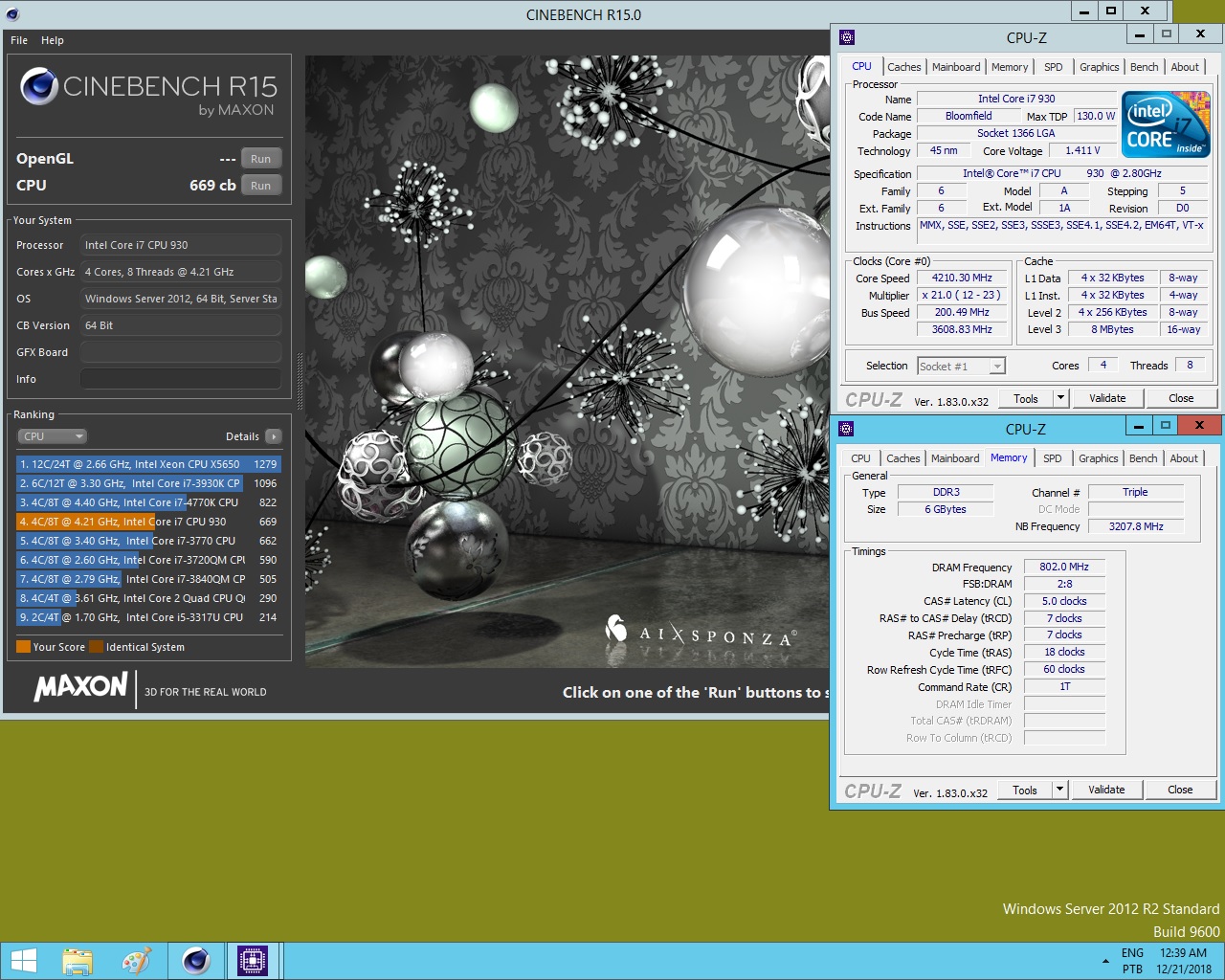The height and width of the screenshot is (980, 1225).
Task: Click Close button in lower CPU-Z window
Action: point(1180,790)
